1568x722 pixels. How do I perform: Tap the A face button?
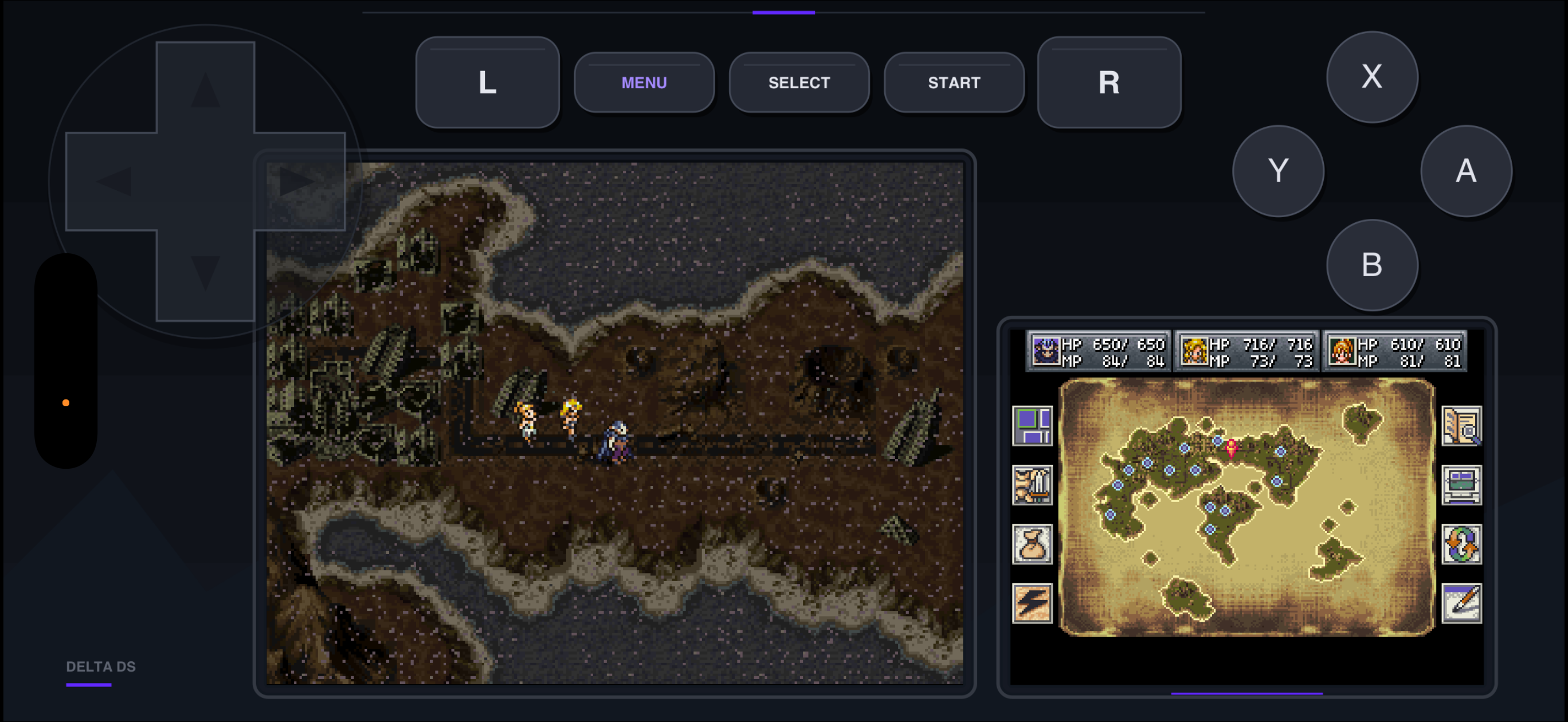pyautogui.click(x=1466, y=170)
